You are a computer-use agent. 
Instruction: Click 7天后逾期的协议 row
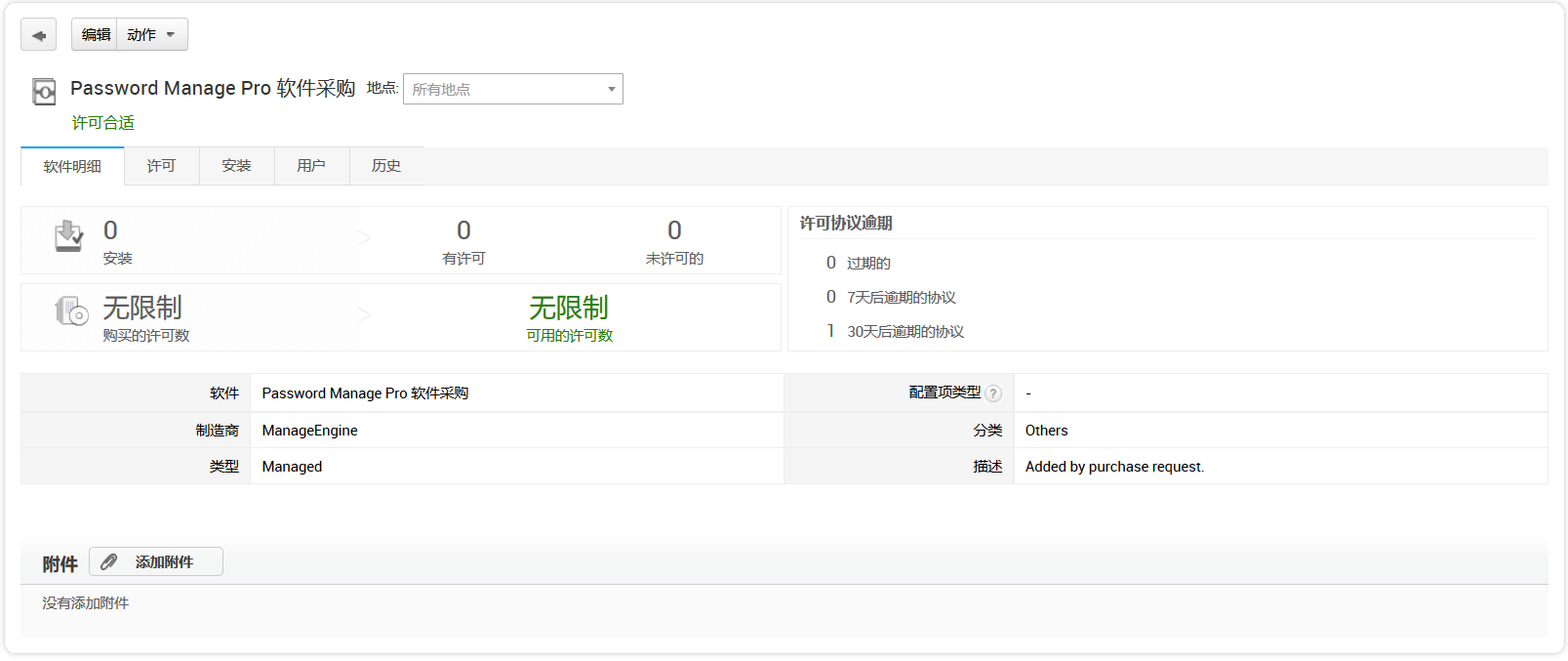pos(891,297)
